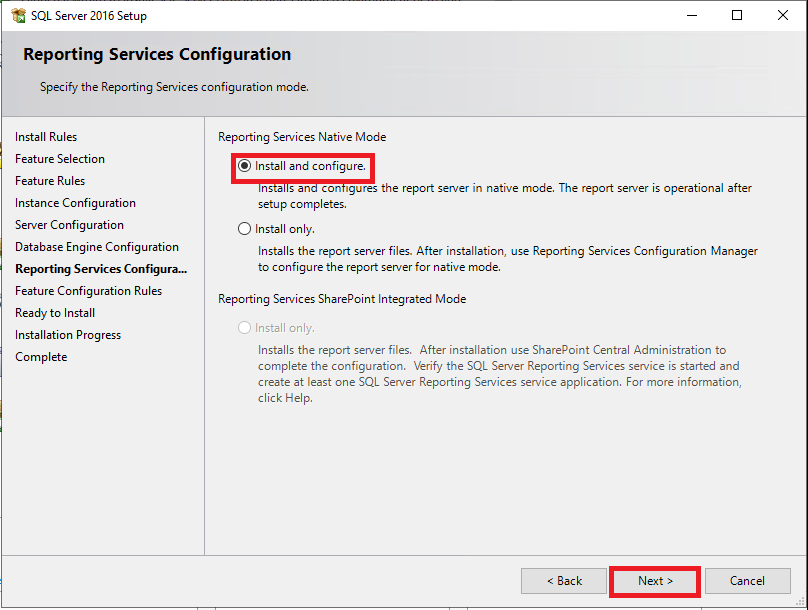Select the Install and configure radio button
Image resolution: width=808 pixels, height=610 pixels.
coord(244,166)
